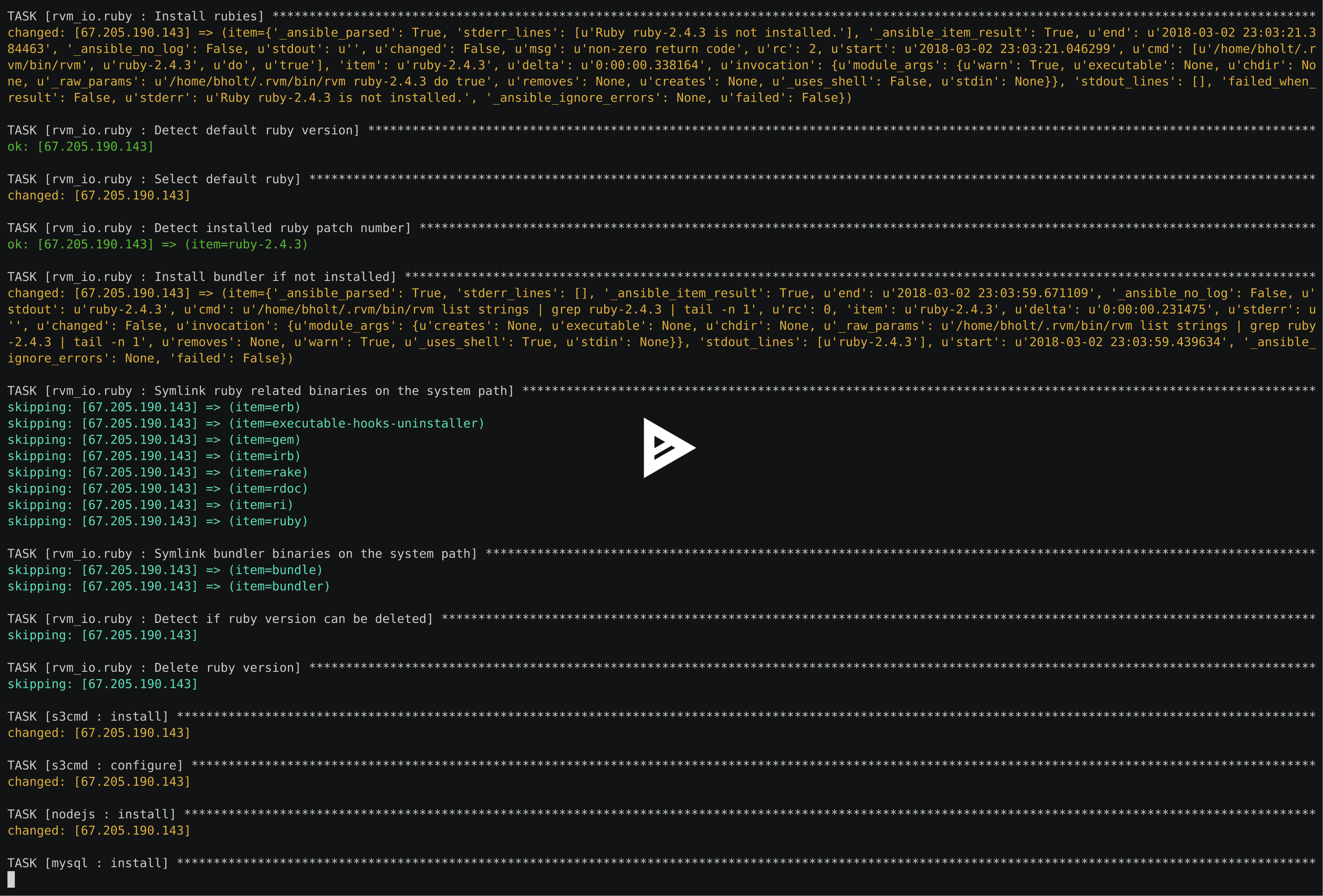Viewport: 1323px width, 896px height.
Task: Click the skipping line for item=bundler
Action: pos(168,586)
